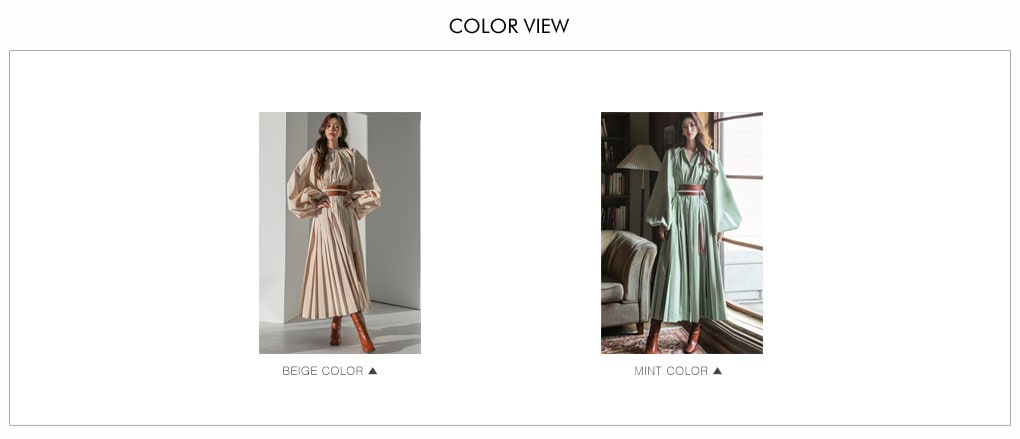Click the COLOR VIEW heading

pos(509,26)
